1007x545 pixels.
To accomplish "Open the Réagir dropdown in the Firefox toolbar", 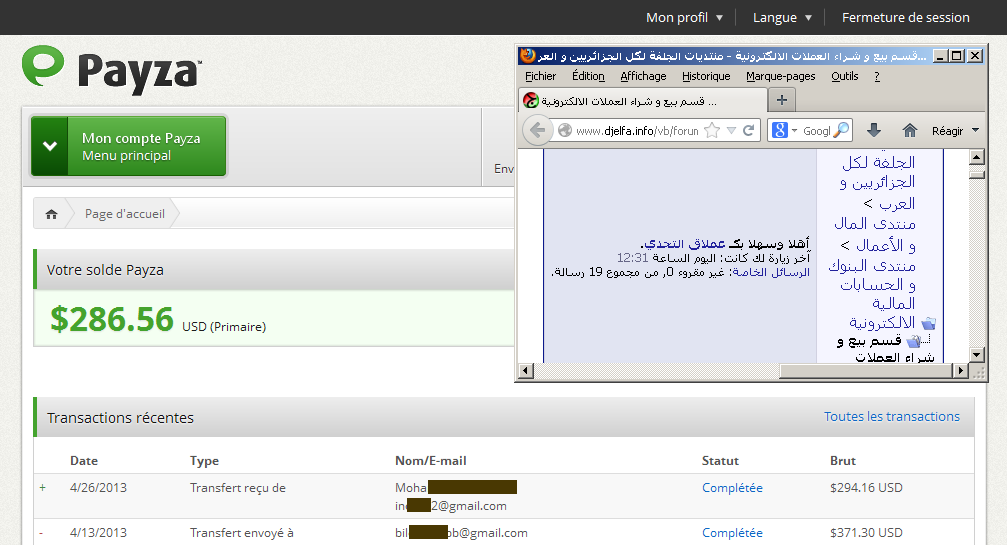I will (x=955, y=130).
